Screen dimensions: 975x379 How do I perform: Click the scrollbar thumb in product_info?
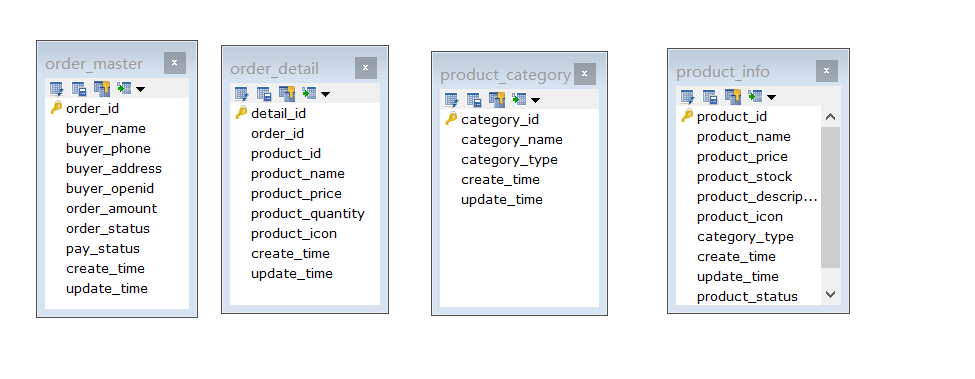[830, 198]
